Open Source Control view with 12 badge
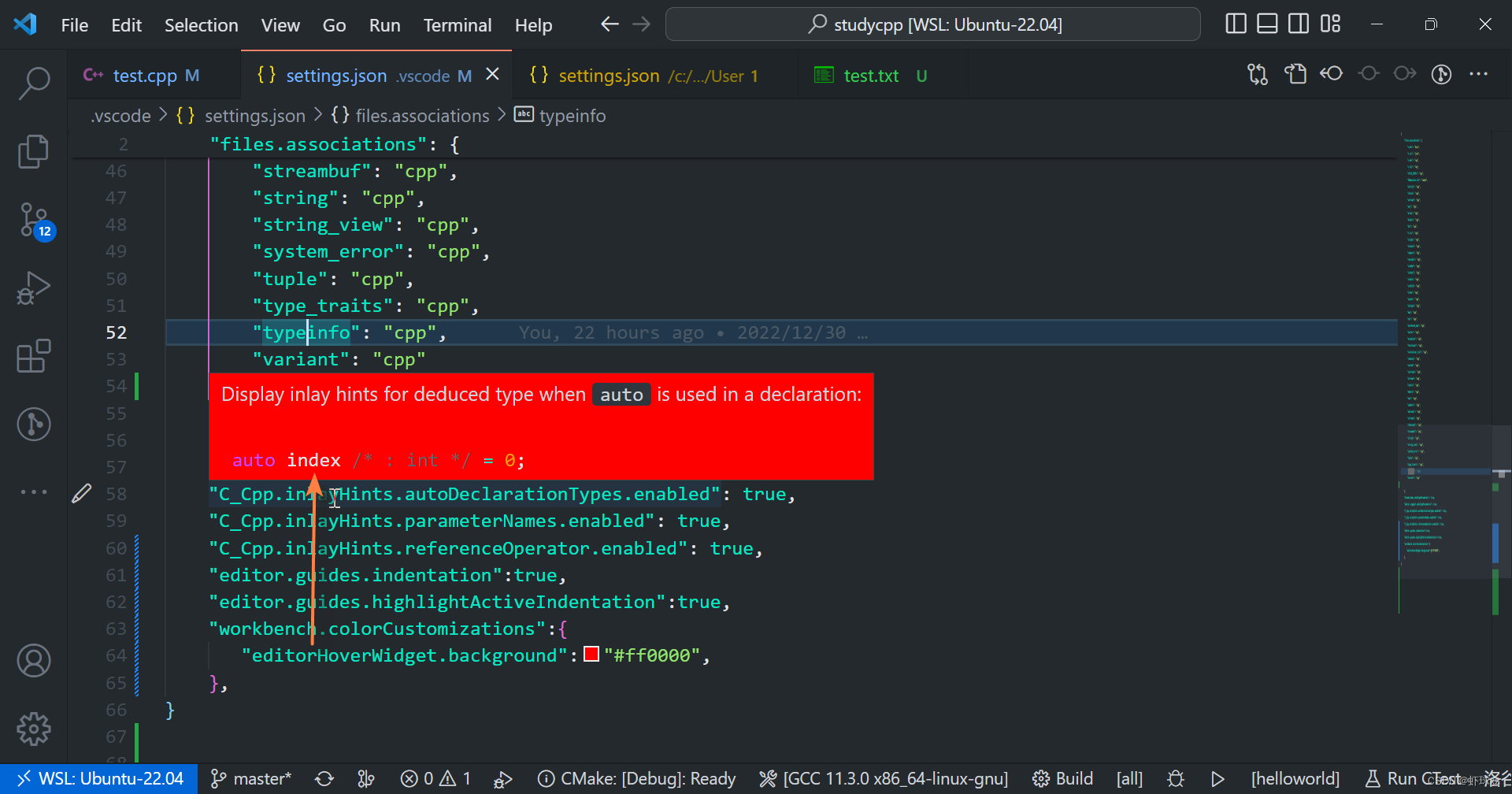Screen dimensions: 1512x794 pos(35,221)
